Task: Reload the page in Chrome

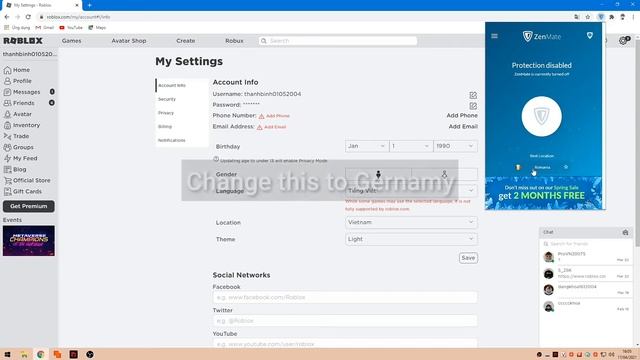Action: [28, 17]
